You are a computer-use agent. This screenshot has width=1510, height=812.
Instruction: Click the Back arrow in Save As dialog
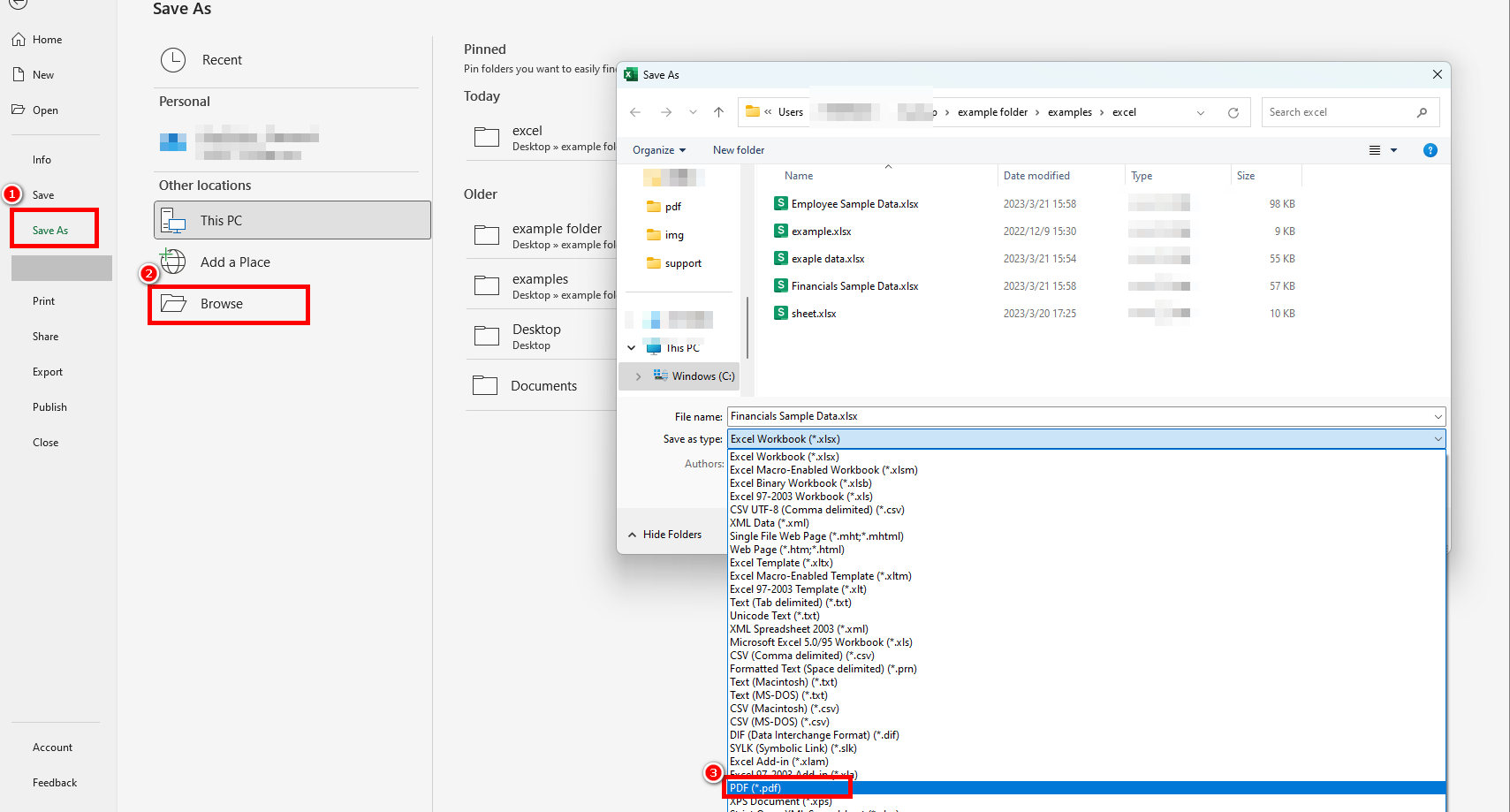634,112
